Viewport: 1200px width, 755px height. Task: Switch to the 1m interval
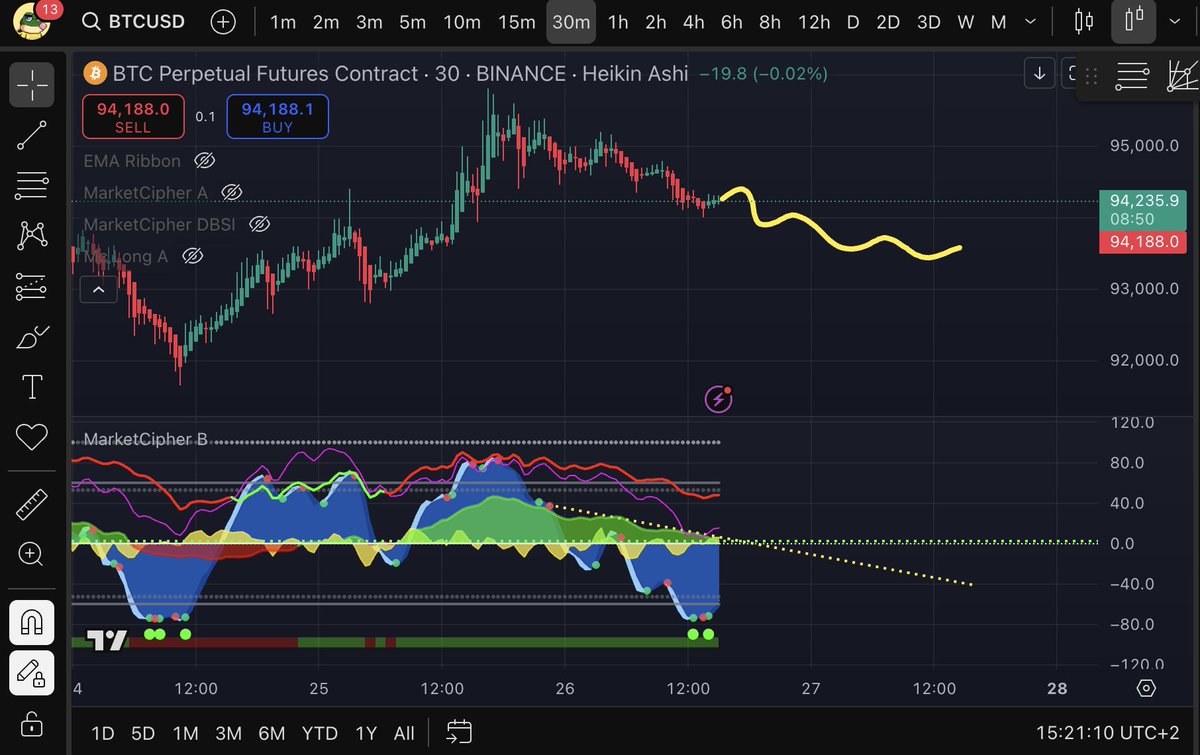pos(283,22)
